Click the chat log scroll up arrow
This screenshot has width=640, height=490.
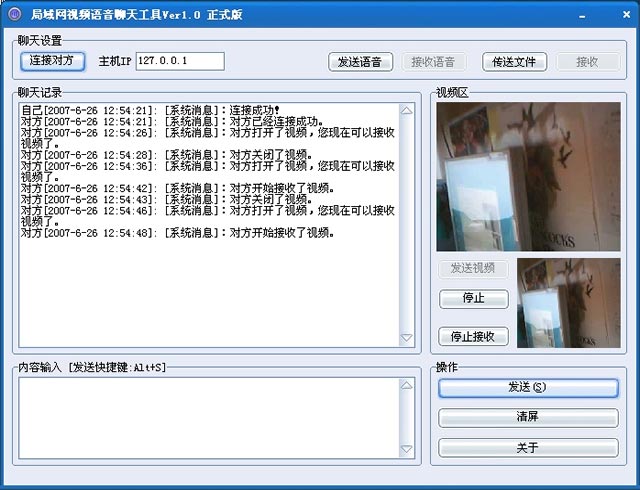pyautogui.click(x=407, y=111)
